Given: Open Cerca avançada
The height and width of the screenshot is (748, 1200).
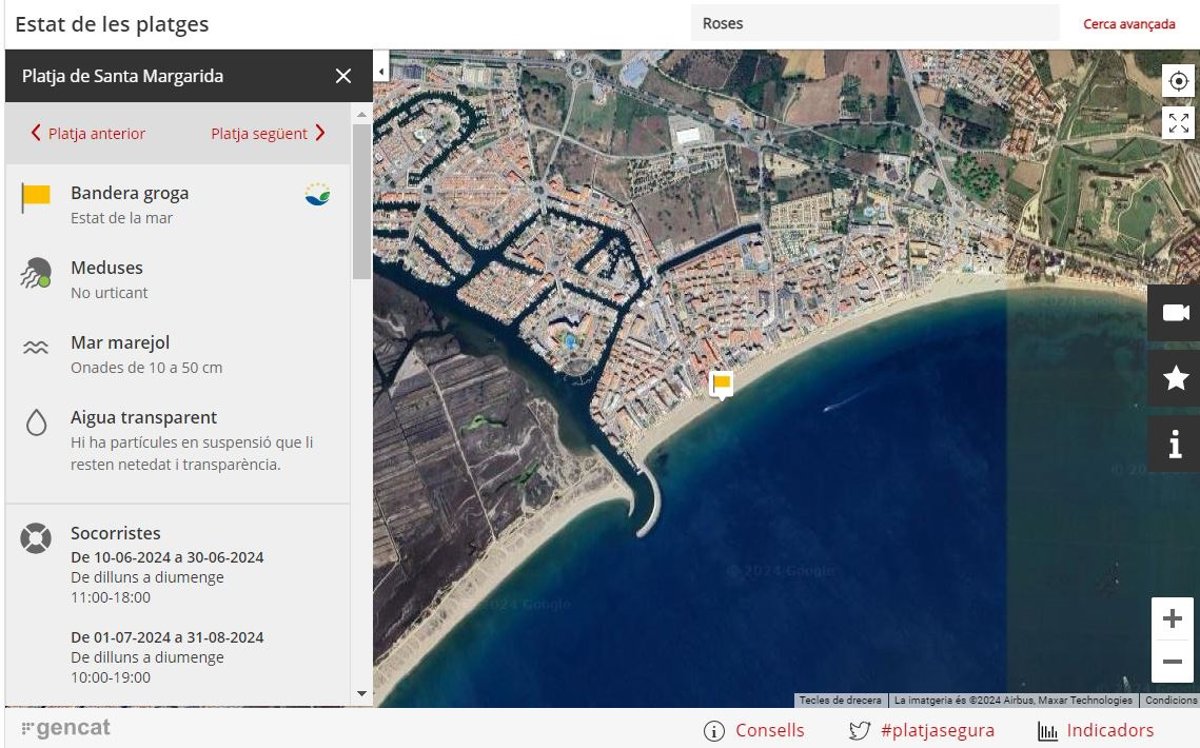Looking at the screenshot, I should pyautogui.click(x=1129, y=24).
